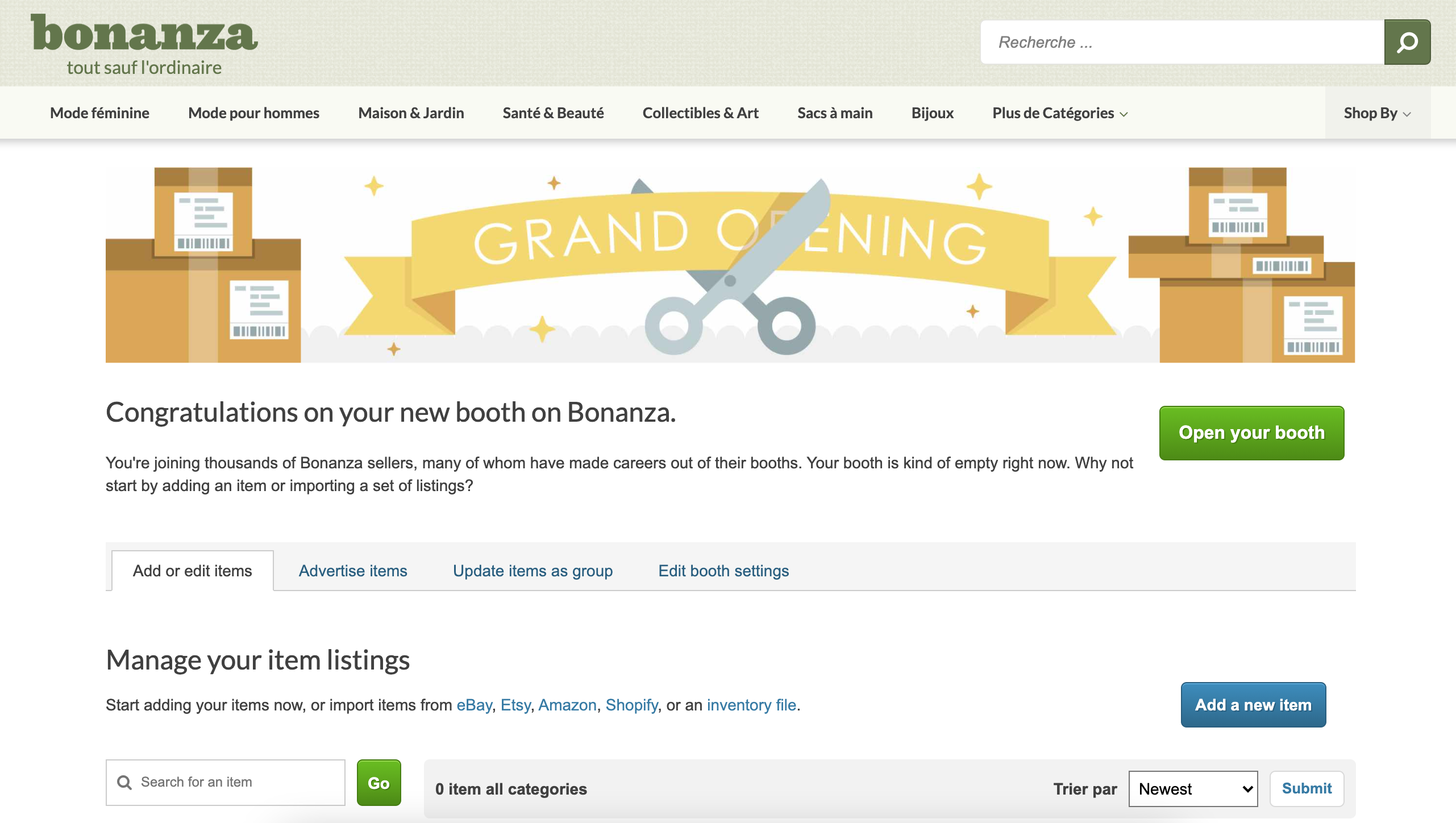Screen dimensions: 1456x823
Task: Select the Edit booth settings tab
Action: click(x=723, y=571)
